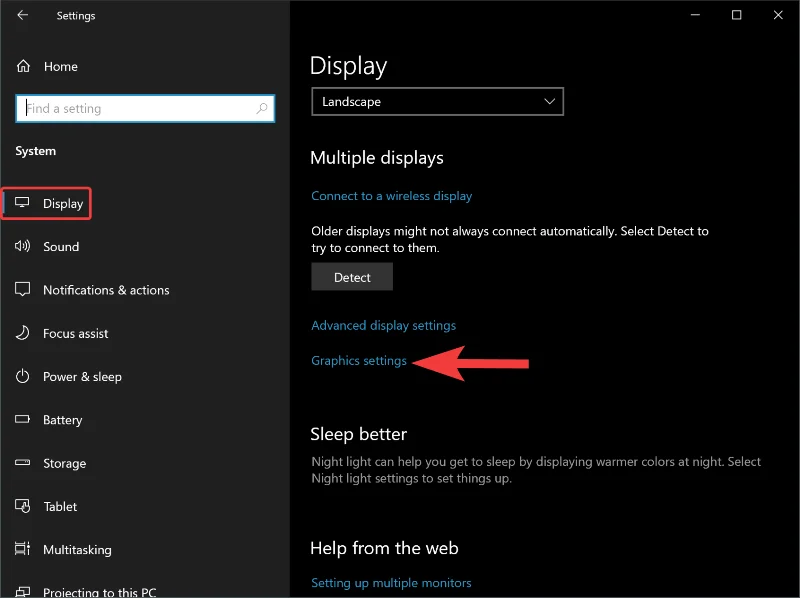800x598 pixels.
Task: Click Connect to a wireless display
Action: [x=391, y=196]
